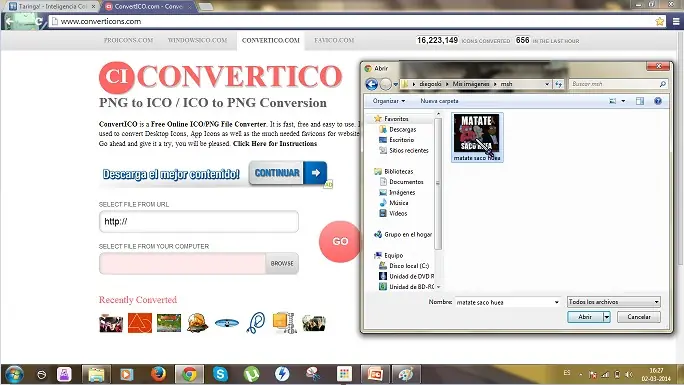Click the back arrow in Abrir dialog

click(372, 84)
